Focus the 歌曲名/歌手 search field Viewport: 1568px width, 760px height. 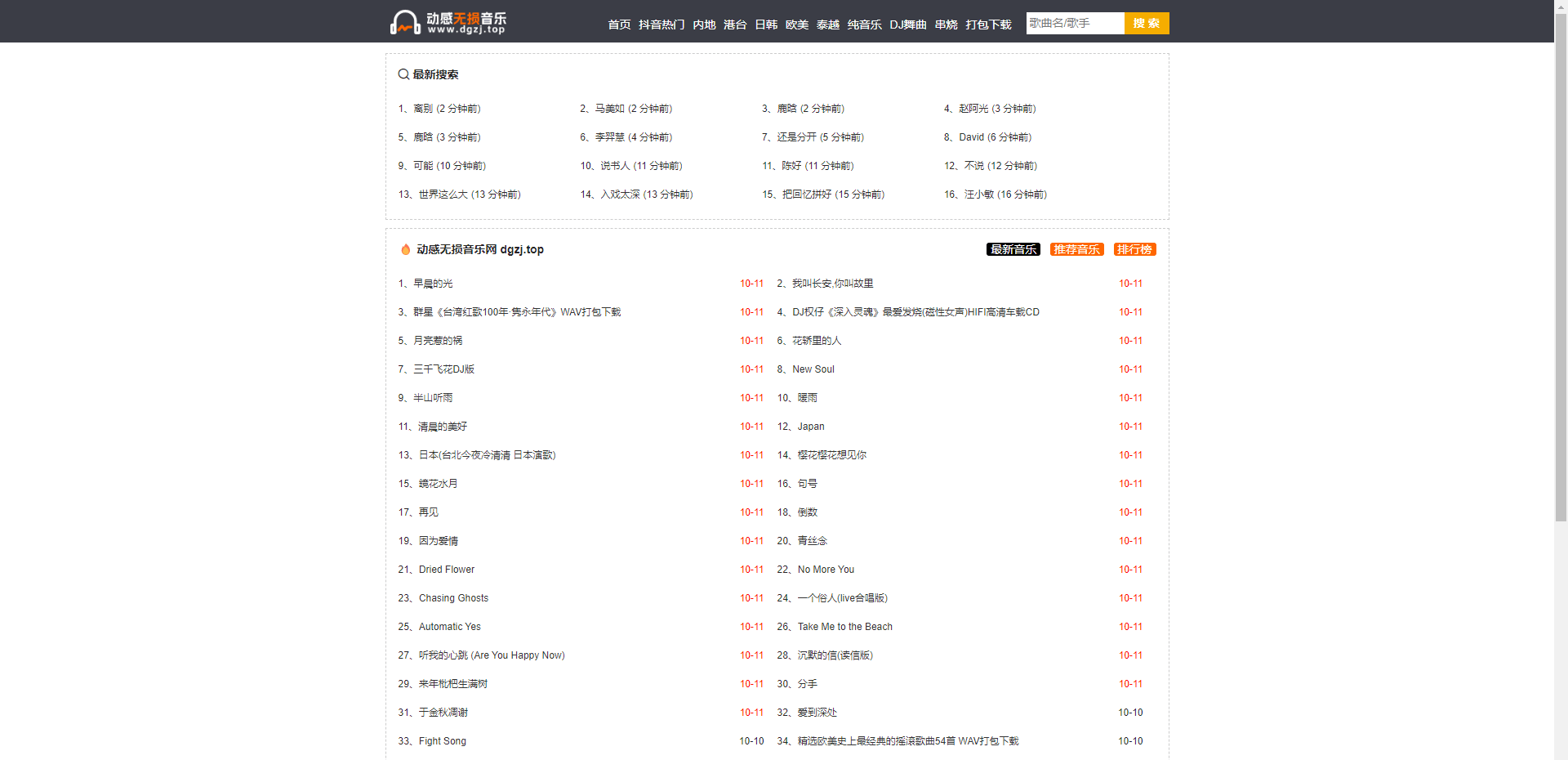click(x=1075, y=23)
